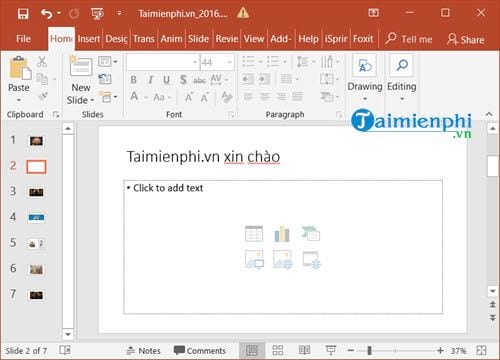Toggle Strikethrough formatting

199,80
